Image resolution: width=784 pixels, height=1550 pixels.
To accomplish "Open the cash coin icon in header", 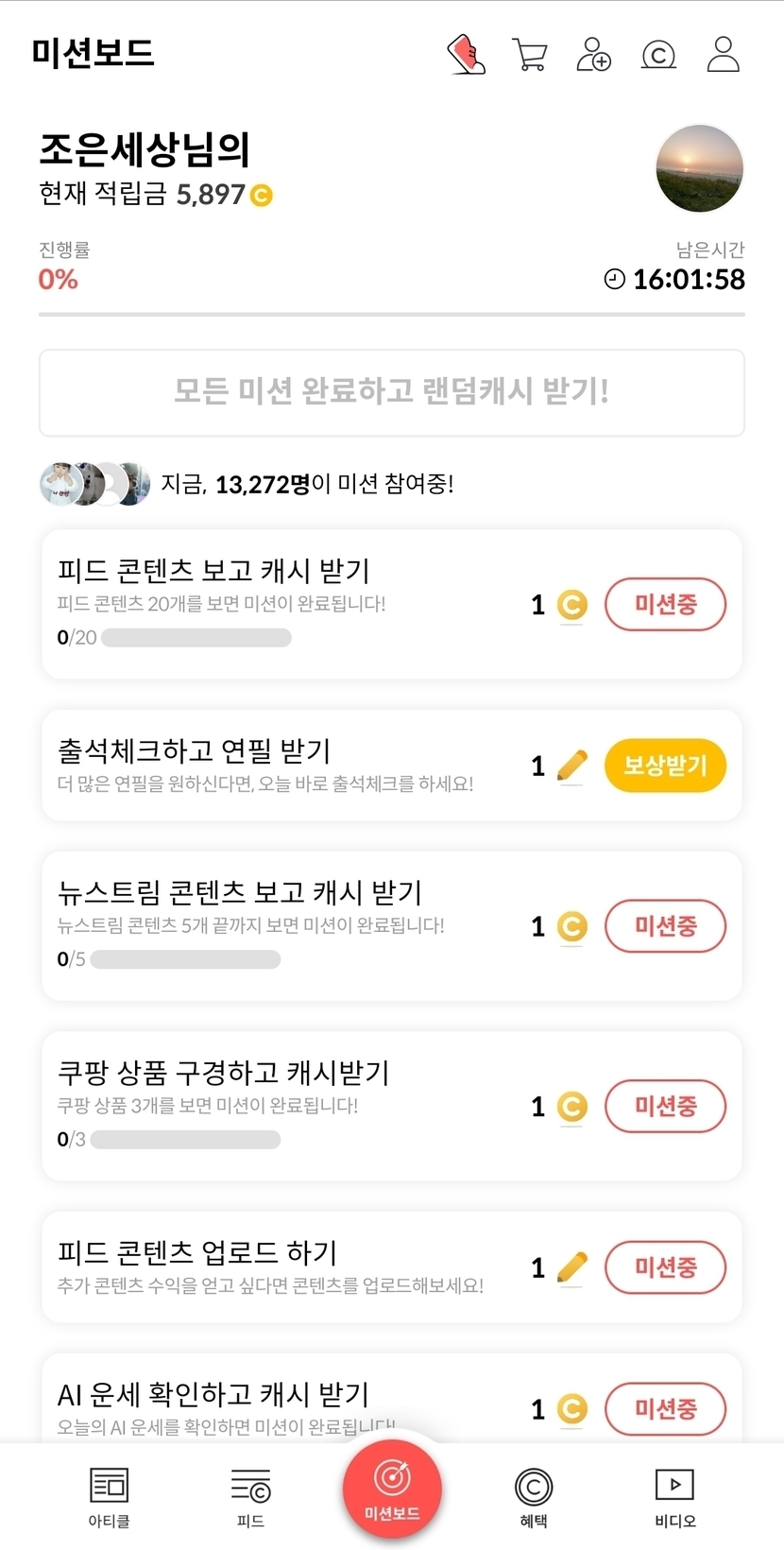I will 658,55.
